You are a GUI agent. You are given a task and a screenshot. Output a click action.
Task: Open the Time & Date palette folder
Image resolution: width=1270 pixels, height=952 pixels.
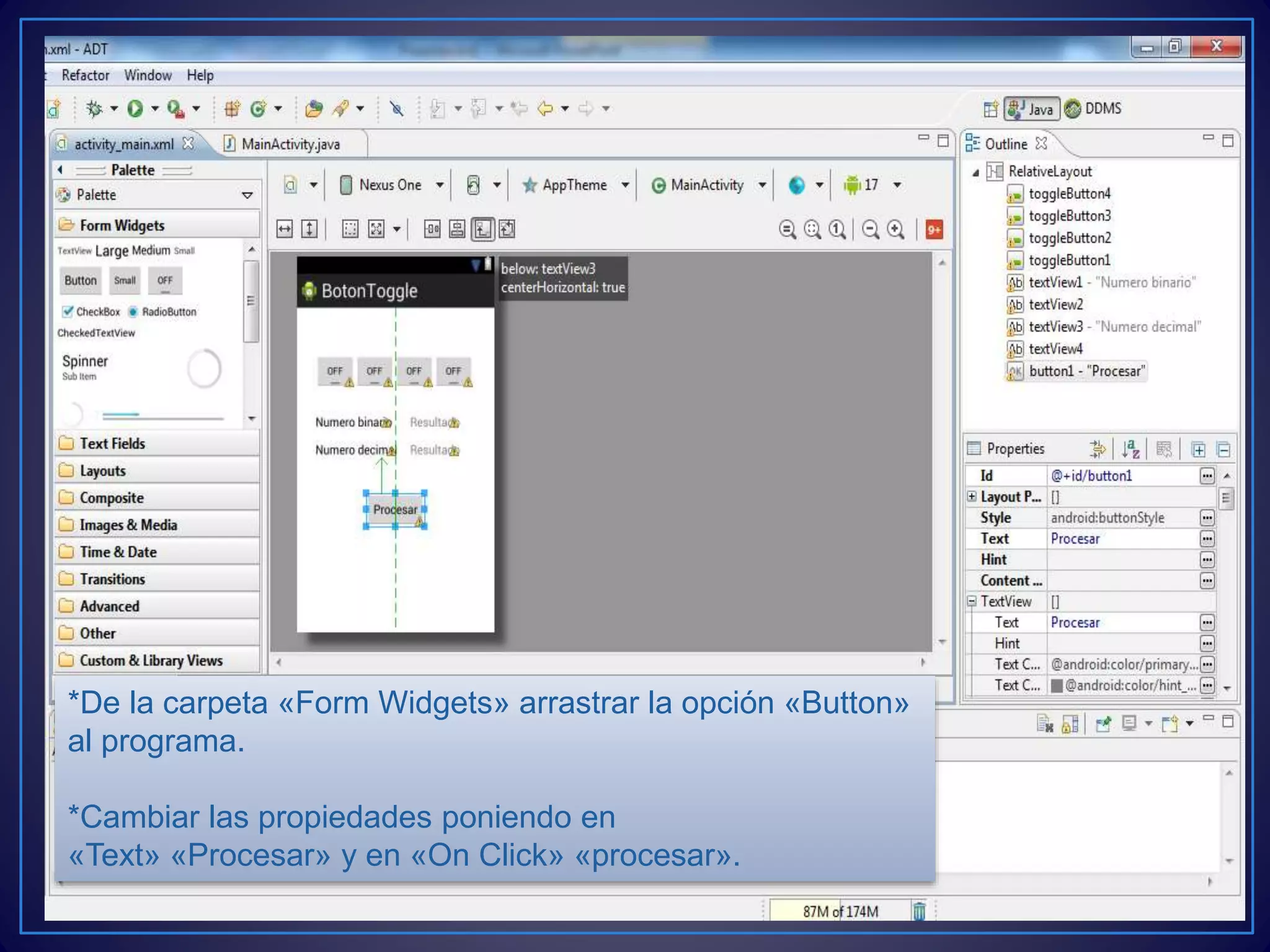(157, 552)
